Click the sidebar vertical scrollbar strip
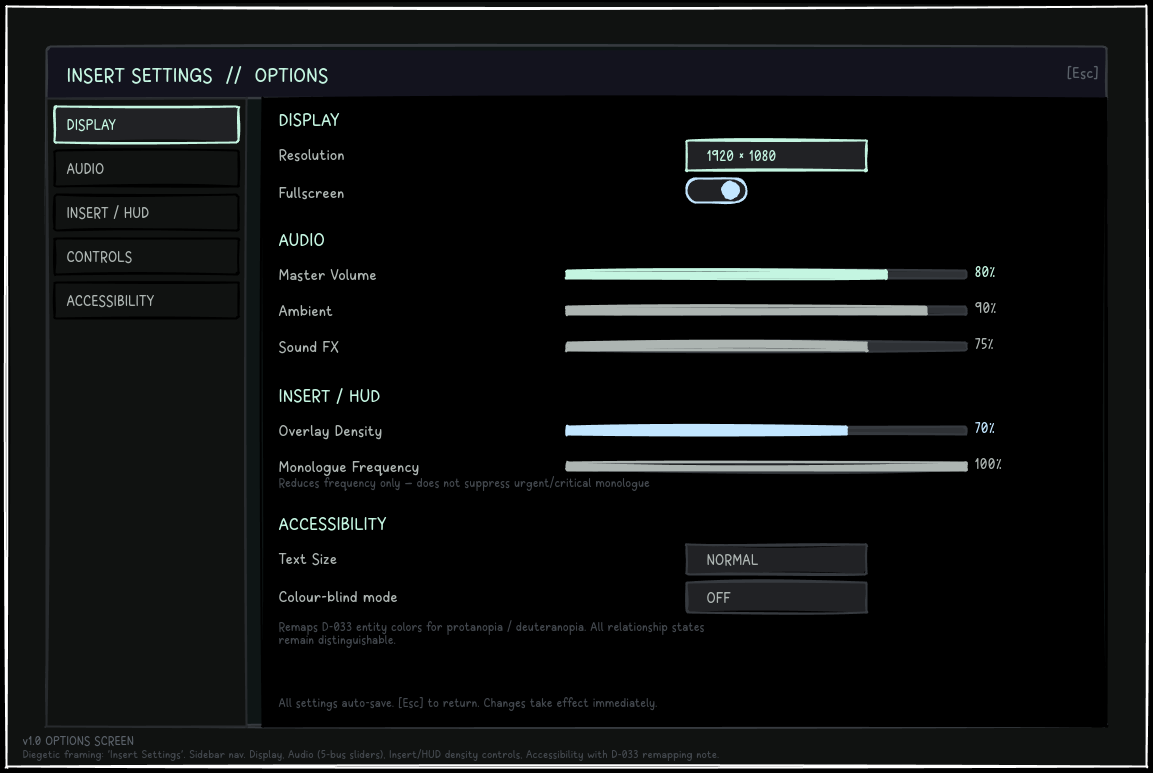Image resolution: width=1153 pixels, height=773 pixels. pyautogui.click(x=254, y=412)
